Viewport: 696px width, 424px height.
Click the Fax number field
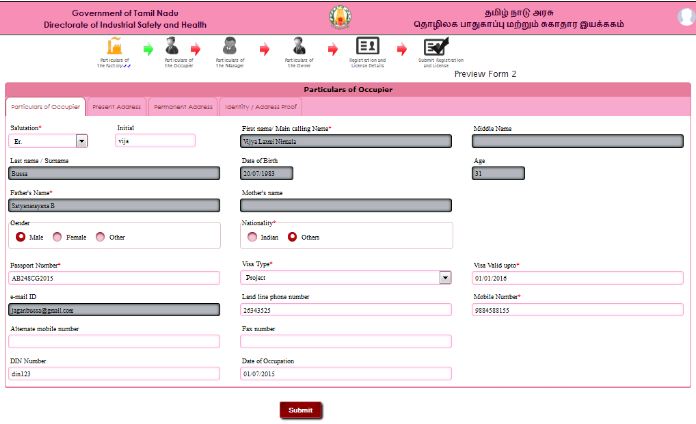coord(346,341)
